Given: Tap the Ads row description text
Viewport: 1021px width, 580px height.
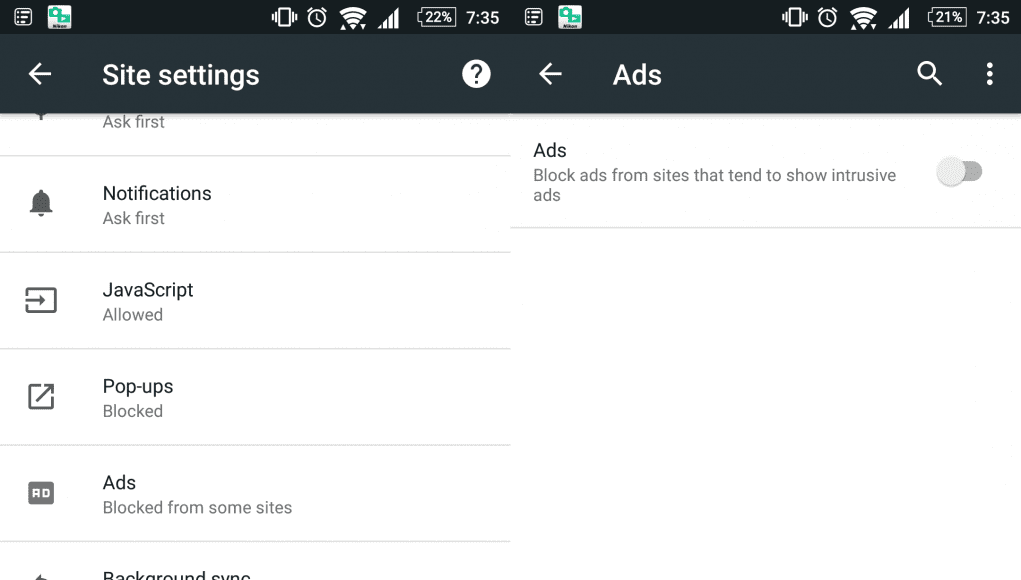Looking at the screenshot, I should 714,185.
